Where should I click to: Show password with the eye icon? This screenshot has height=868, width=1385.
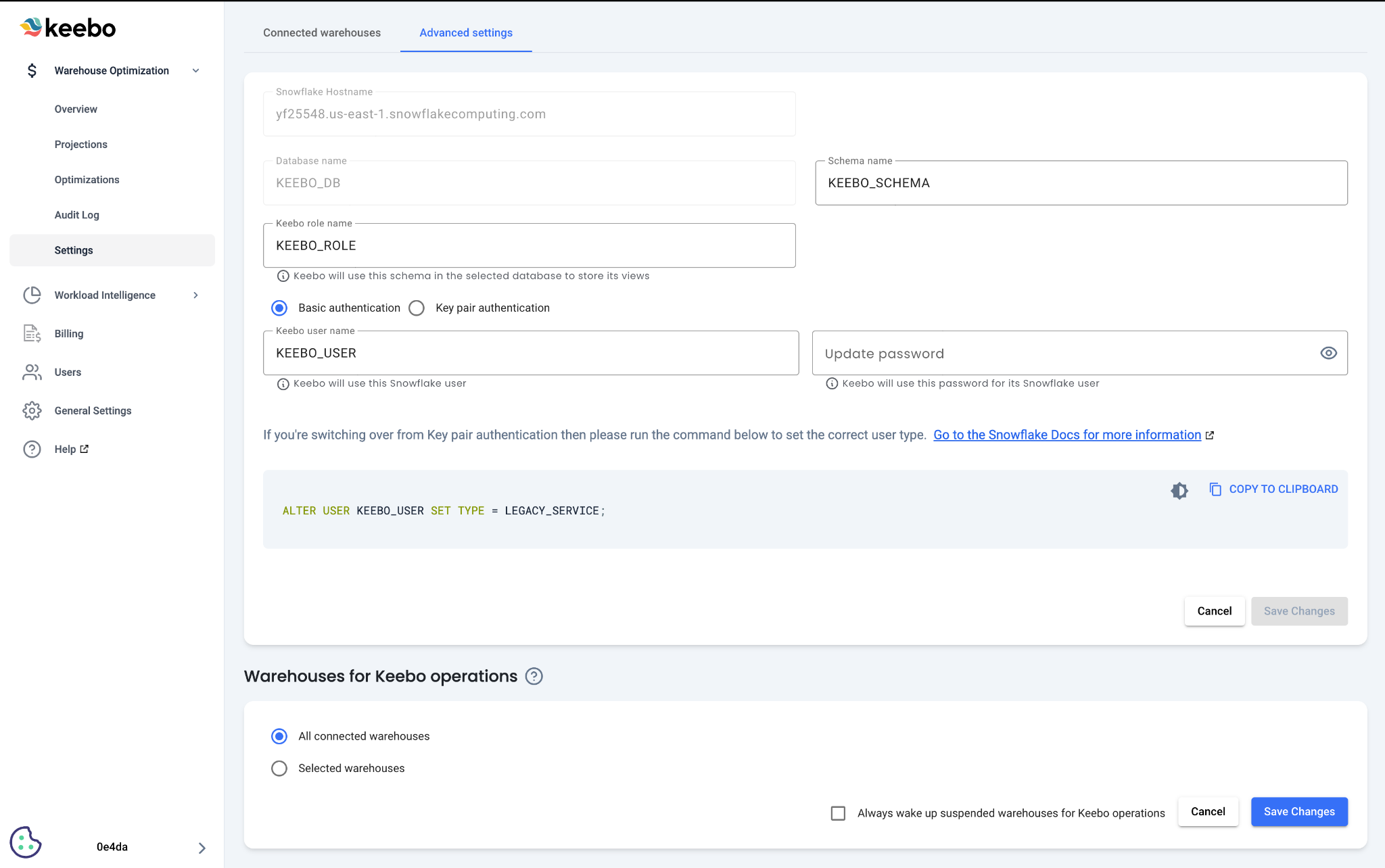pyautogui.click(x=1328, y=353)
